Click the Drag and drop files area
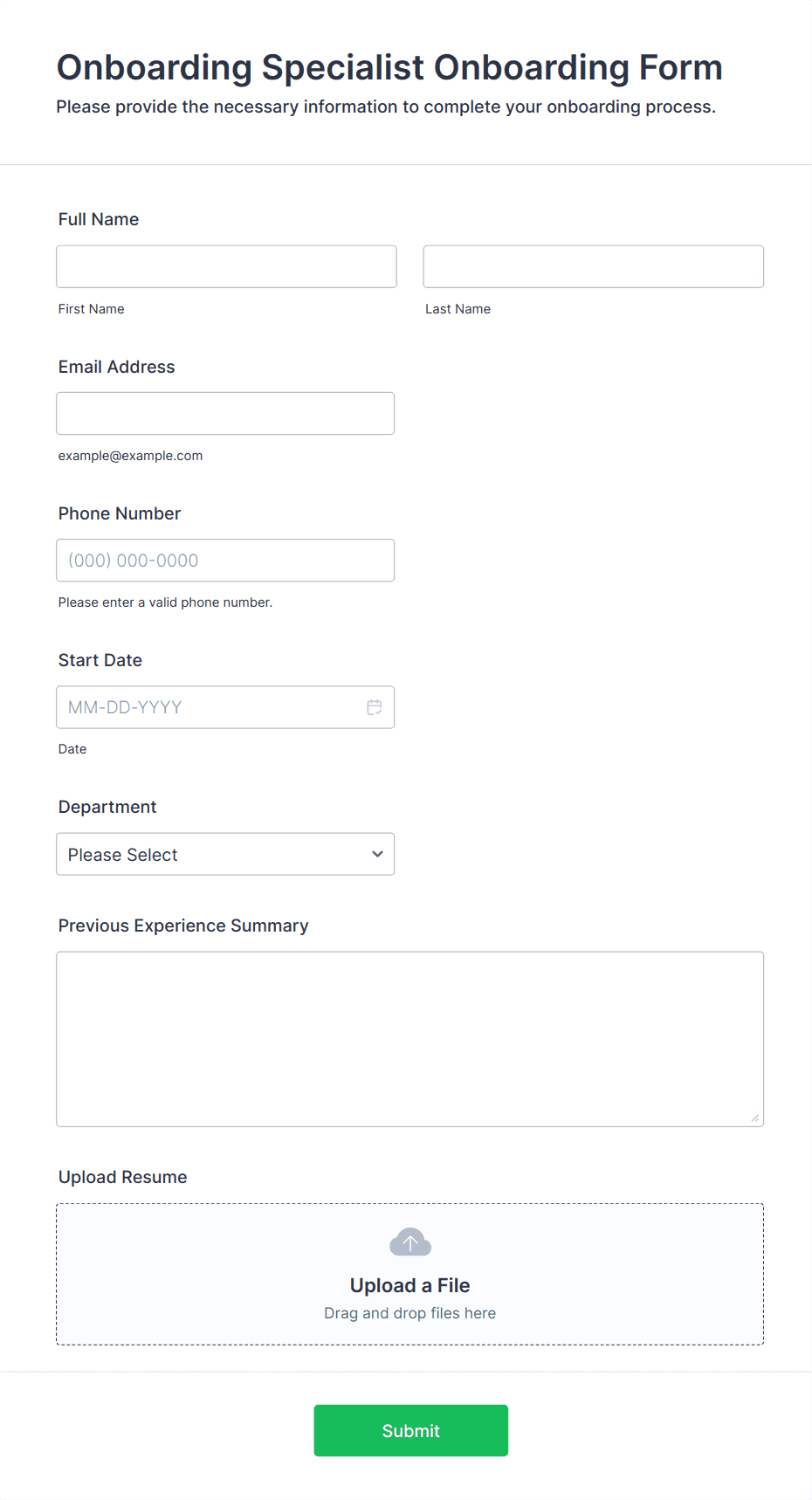 point(410,1313)
